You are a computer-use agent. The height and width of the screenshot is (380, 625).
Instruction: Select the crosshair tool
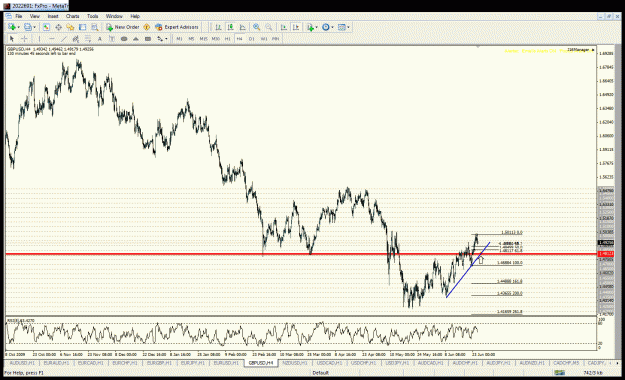(x=24, y=39)
